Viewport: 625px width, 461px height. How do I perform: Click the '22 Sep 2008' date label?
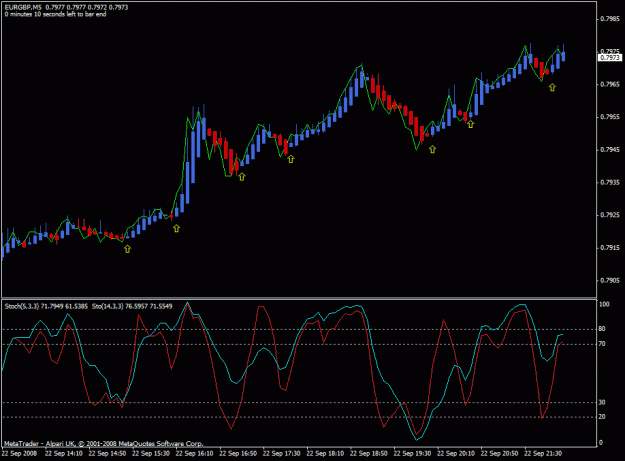coord(19,453)
